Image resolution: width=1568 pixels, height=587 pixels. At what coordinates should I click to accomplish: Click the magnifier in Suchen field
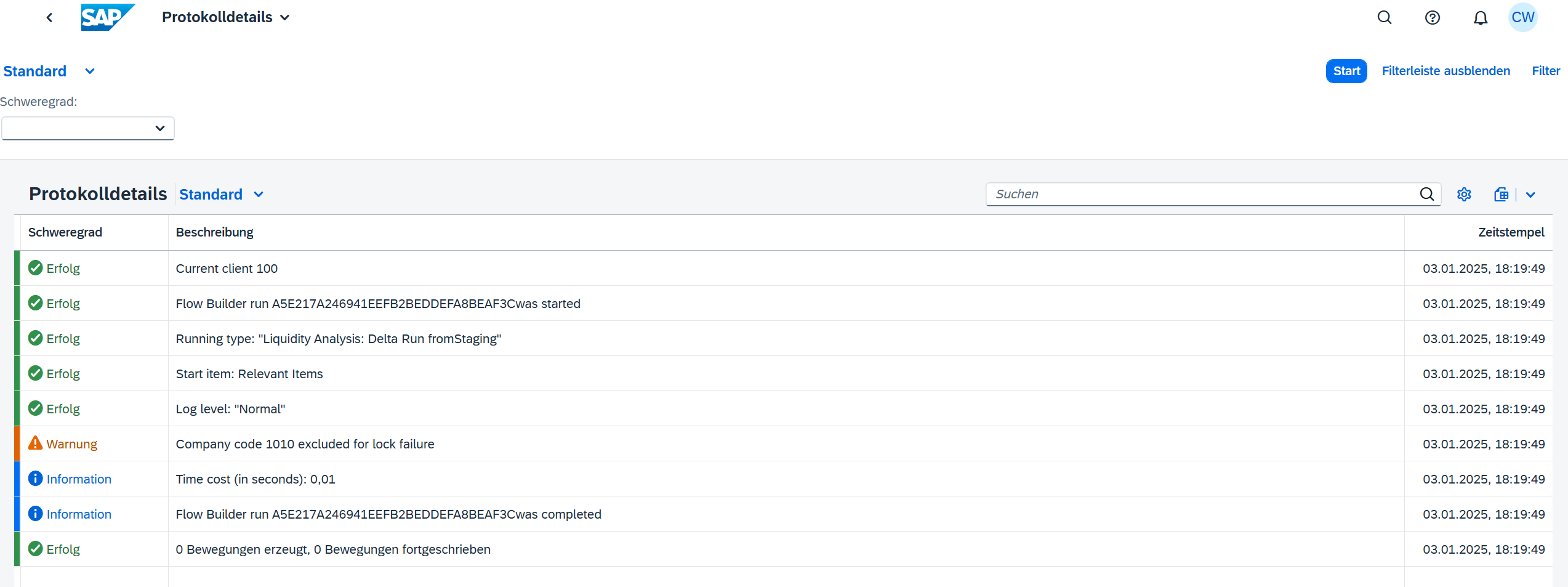pyautogui.click(x=1426, y=195)
